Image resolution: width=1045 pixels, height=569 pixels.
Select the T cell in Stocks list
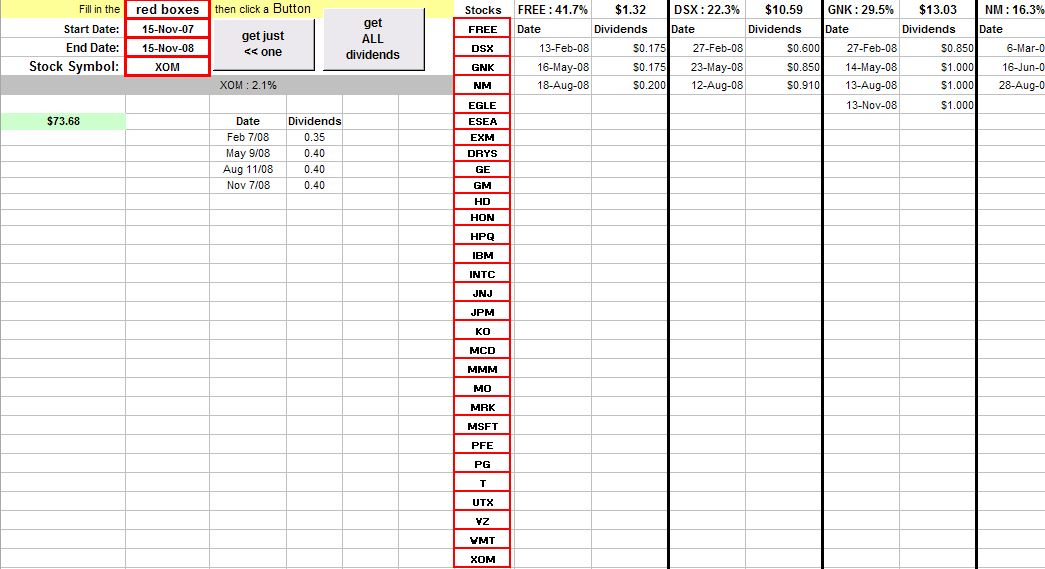483,483
